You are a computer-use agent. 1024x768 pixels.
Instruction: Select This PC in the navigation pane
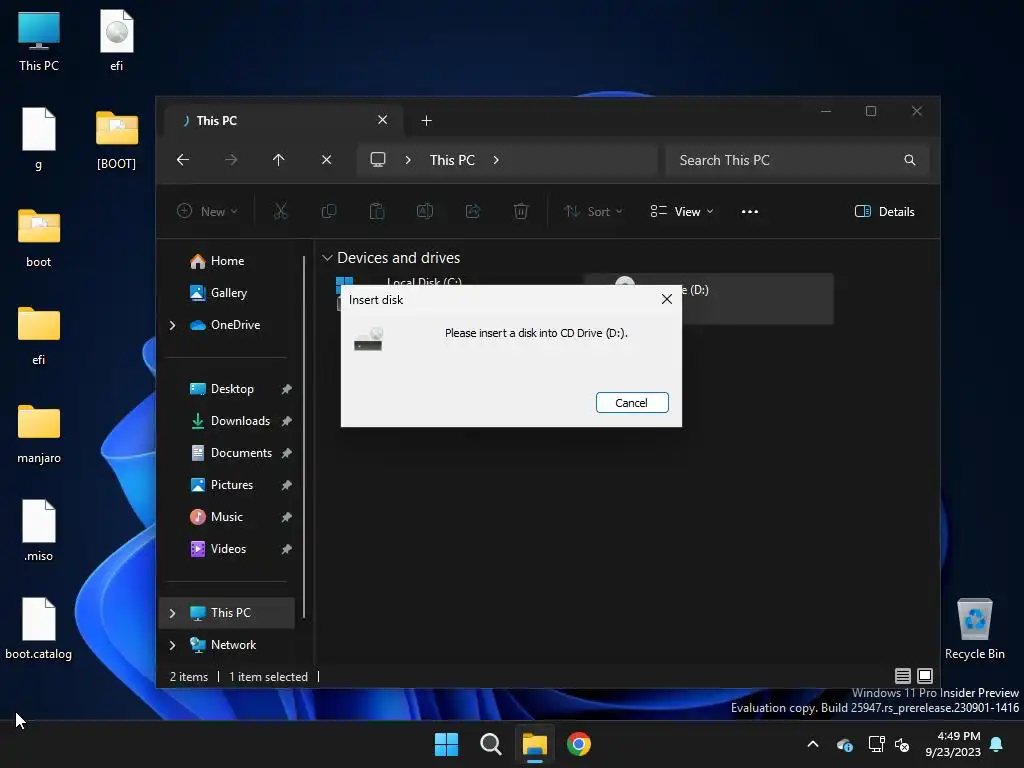click(x=227, y=613)
